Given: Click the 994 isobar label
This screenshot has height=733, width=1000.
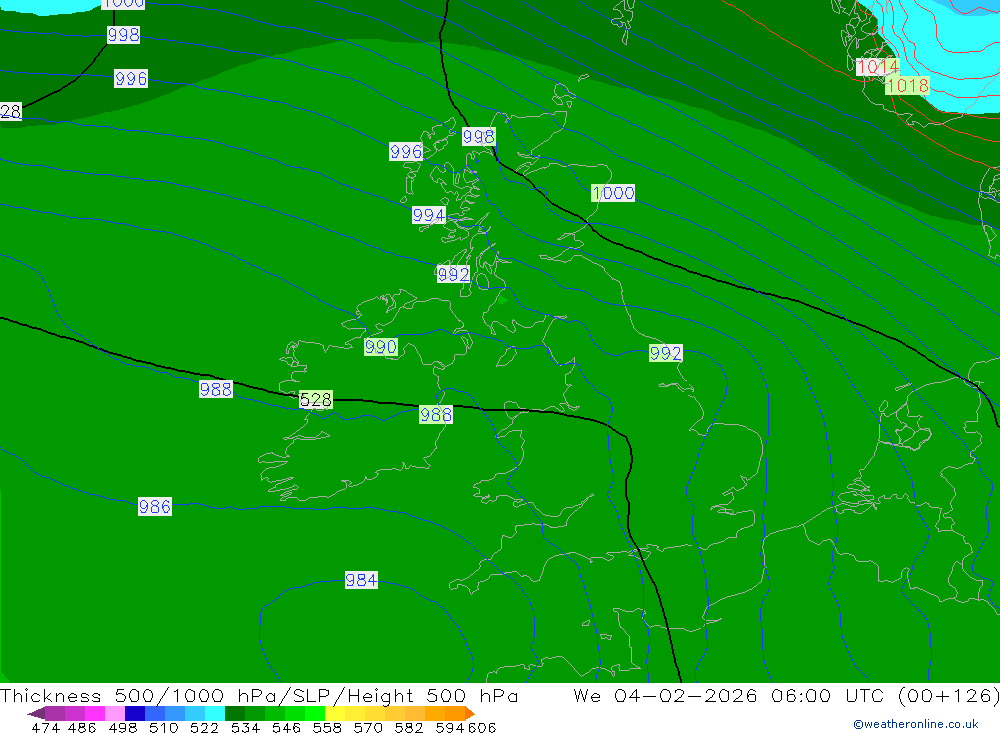Looking at the screenshot, I should click(429, 215).
